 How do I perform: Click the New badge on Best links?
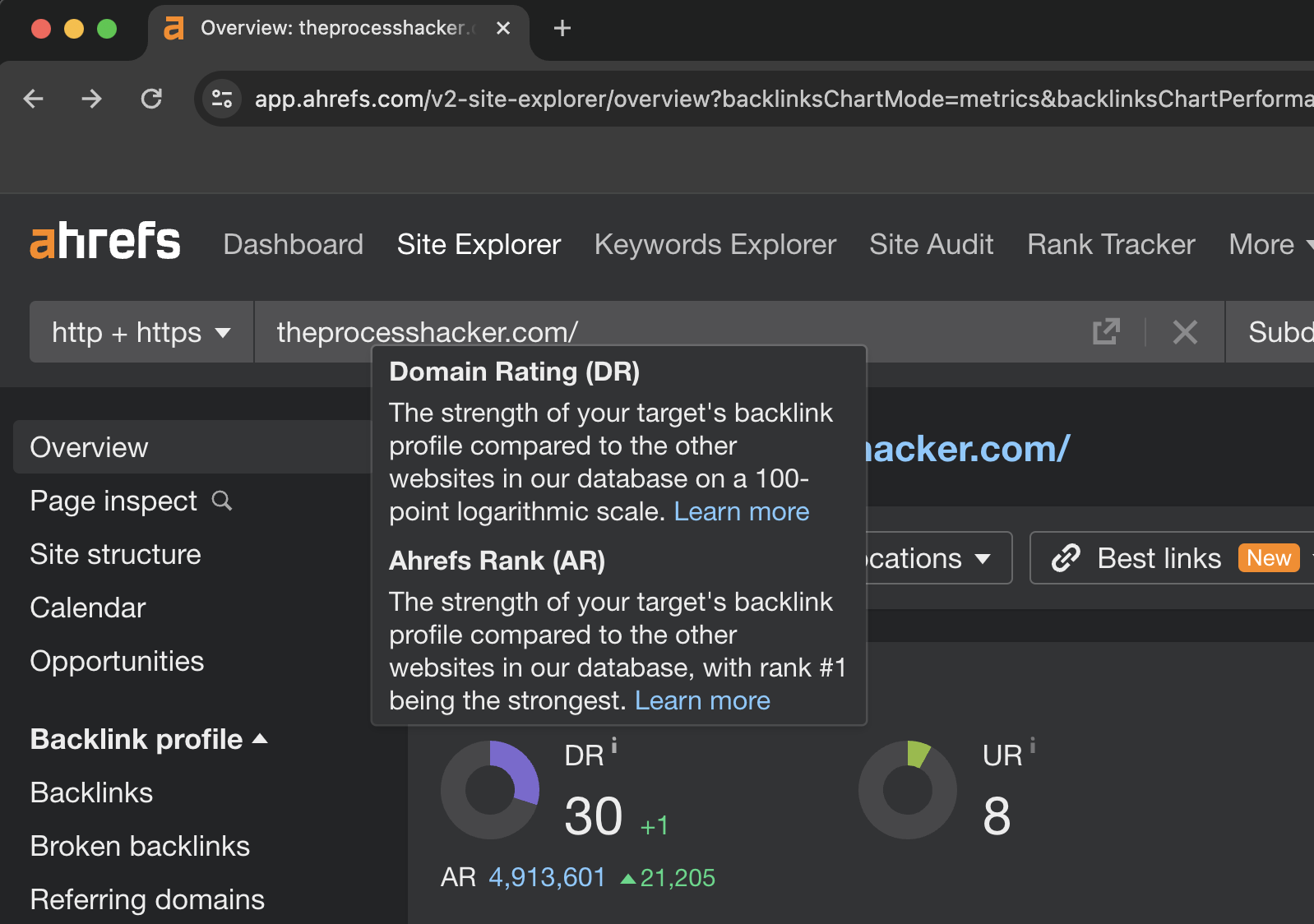pyautogui.click(x=1269, y=558)
